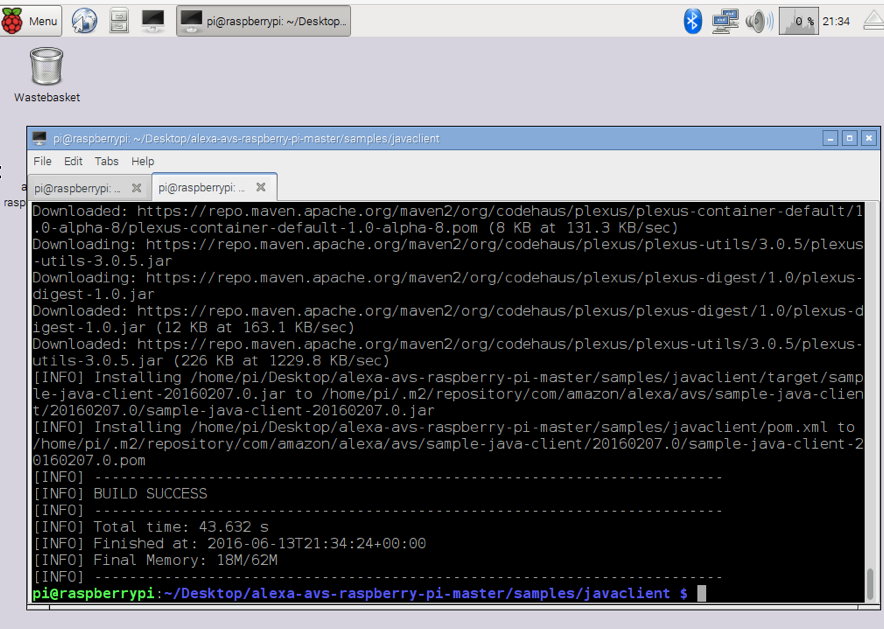884x629 pixels.
Task: Close the first pi@raspberrypi tab
Action: (x=136, y=188)
